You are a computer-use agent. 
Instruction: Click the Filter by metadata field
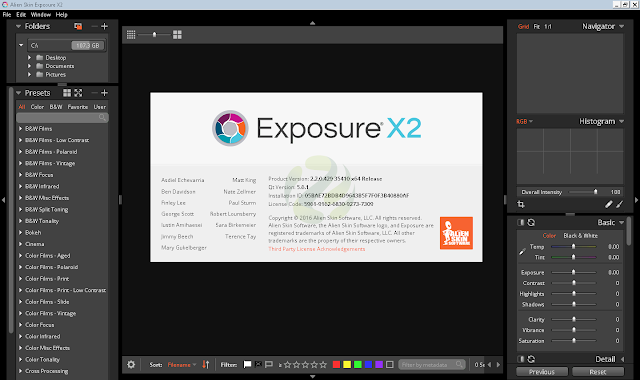[431, 364]
